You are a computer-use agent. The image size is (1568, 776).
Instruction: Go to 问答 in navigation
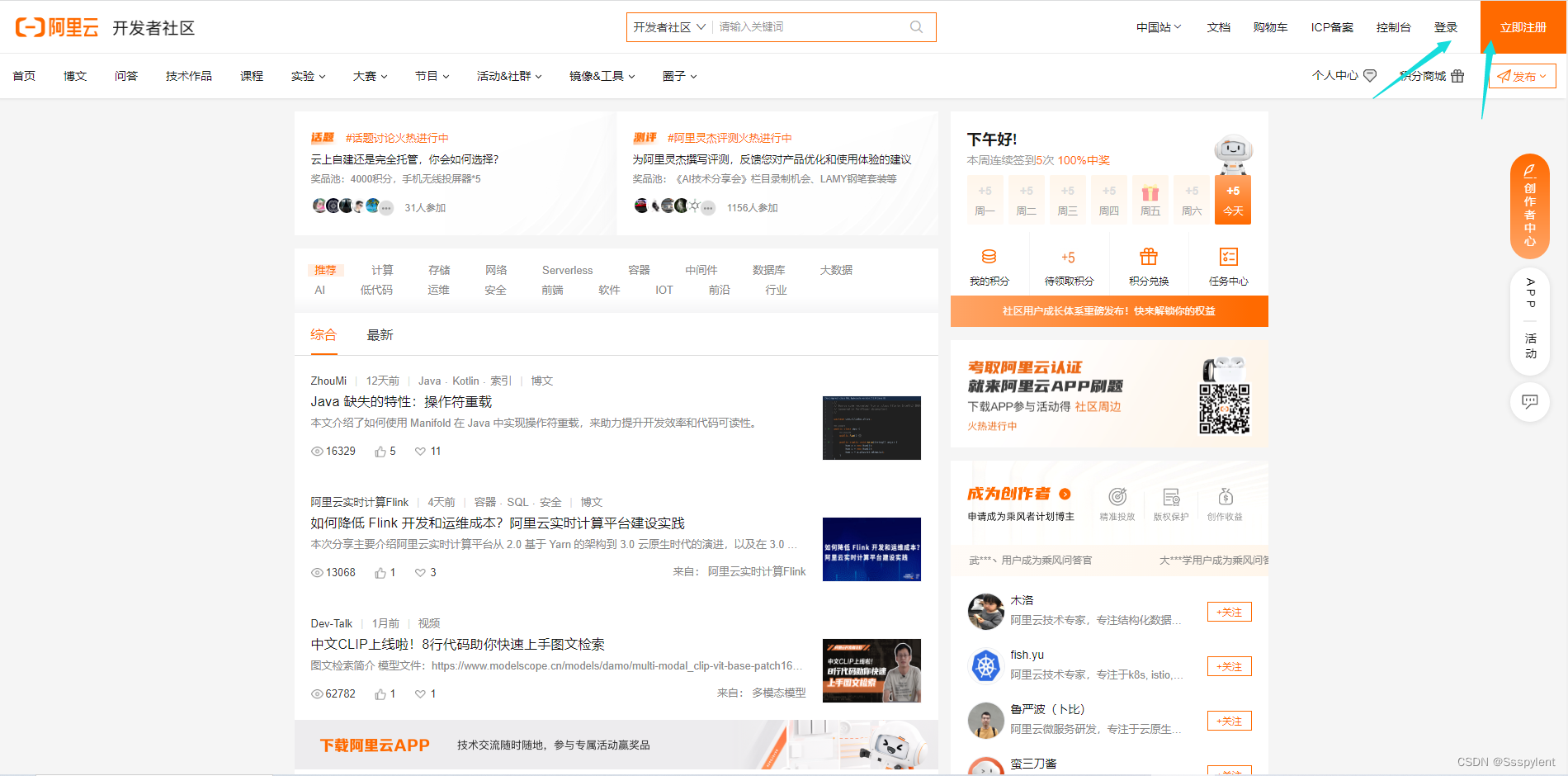tap(126, 76)
